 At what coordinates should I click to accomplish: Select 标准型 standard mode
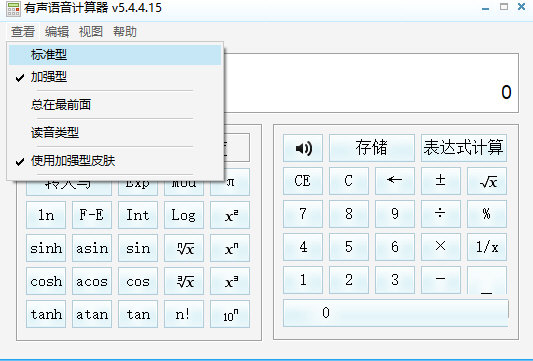point(115,55)
